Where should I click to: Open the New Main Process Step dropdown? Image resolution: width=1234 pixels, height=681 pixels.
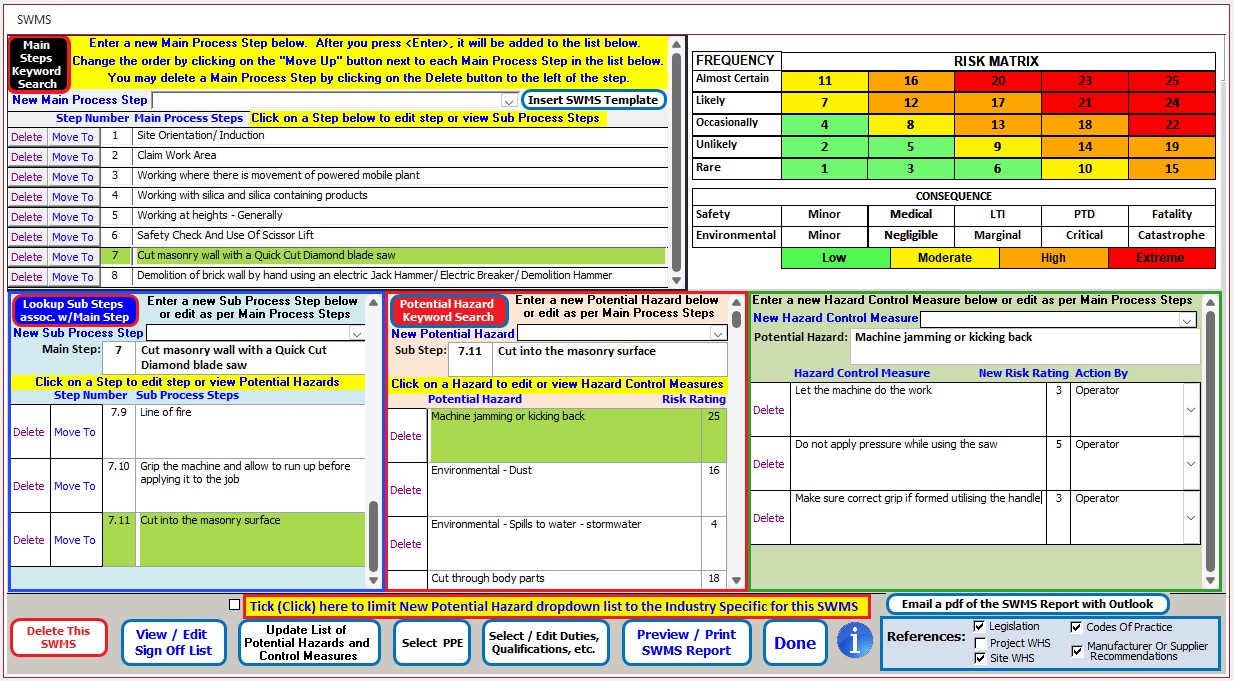click(506, 99)
